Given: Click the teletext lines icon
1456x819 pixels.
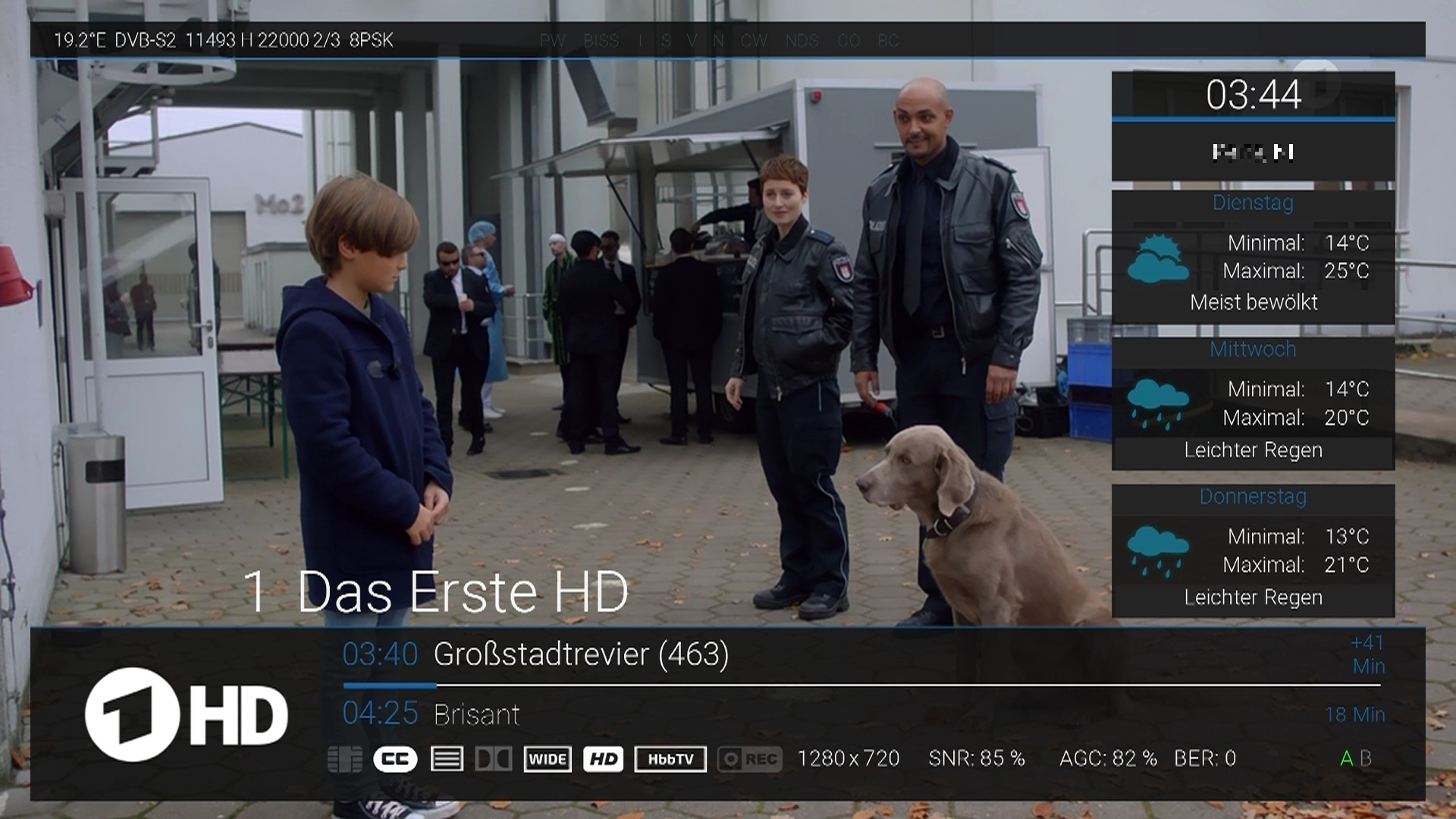Looking at the screenshot, I should click(447, 759).
